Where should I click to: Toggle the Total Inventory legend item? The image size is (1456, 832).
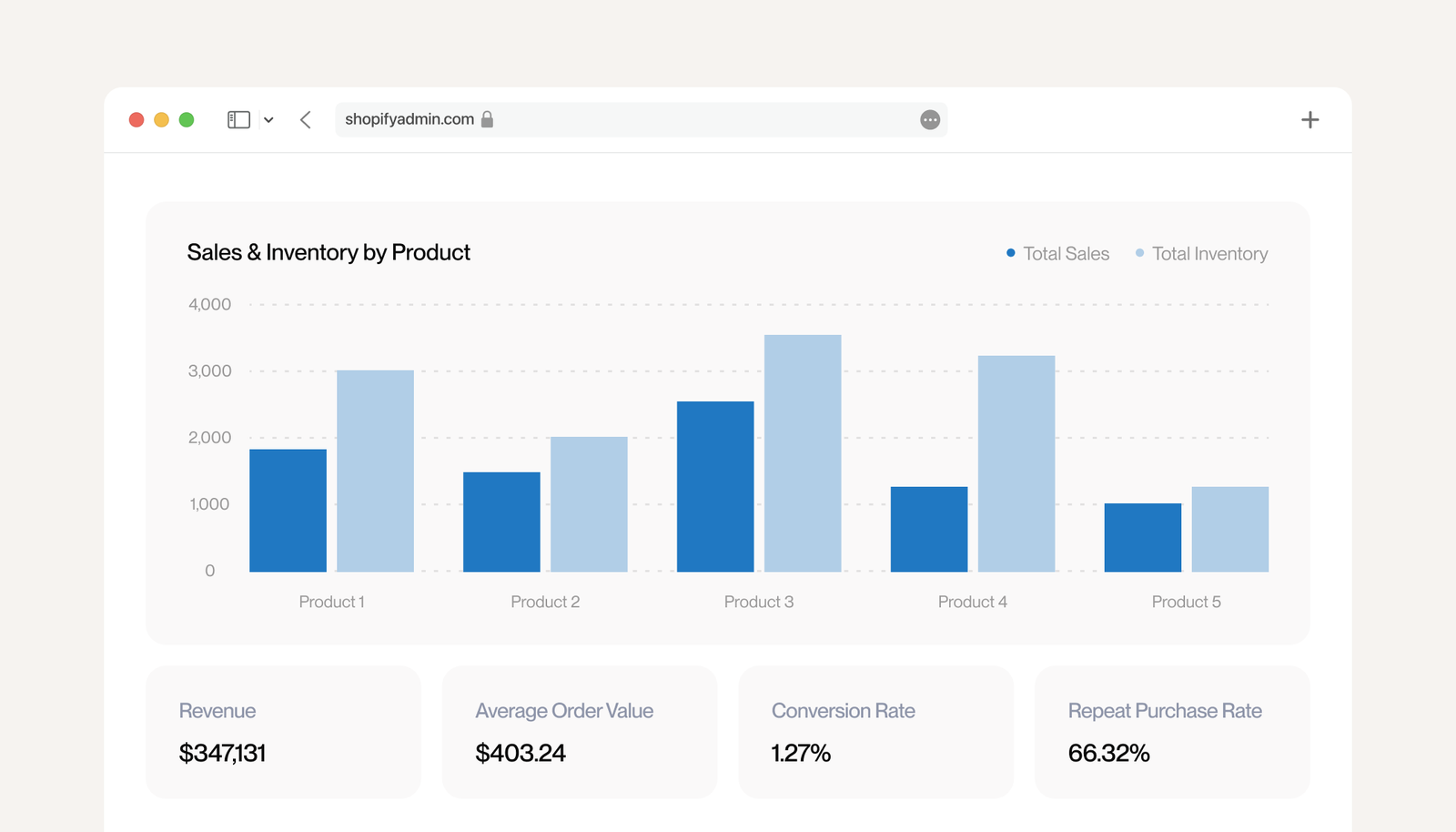1201,254
